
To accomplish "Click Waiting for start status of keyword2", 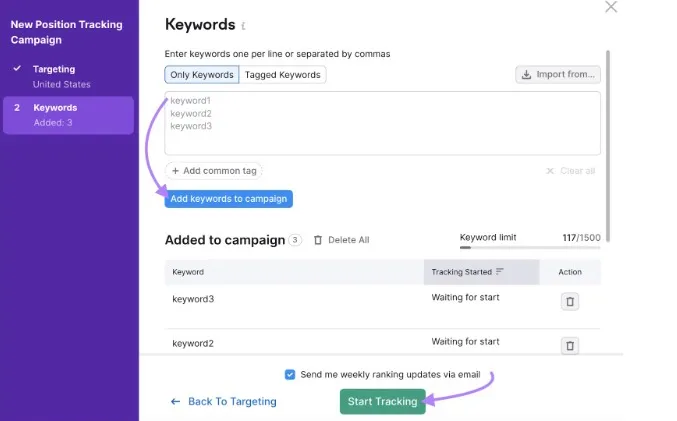I will tap(465, 342).
